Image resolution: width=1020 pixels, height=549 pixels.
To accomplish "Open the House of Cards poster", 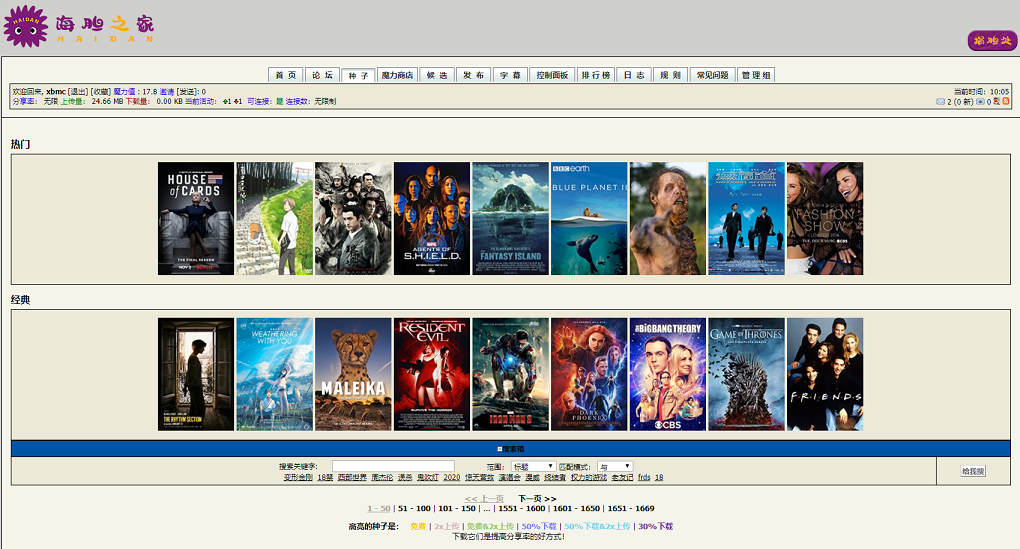I will click(196, 218).
